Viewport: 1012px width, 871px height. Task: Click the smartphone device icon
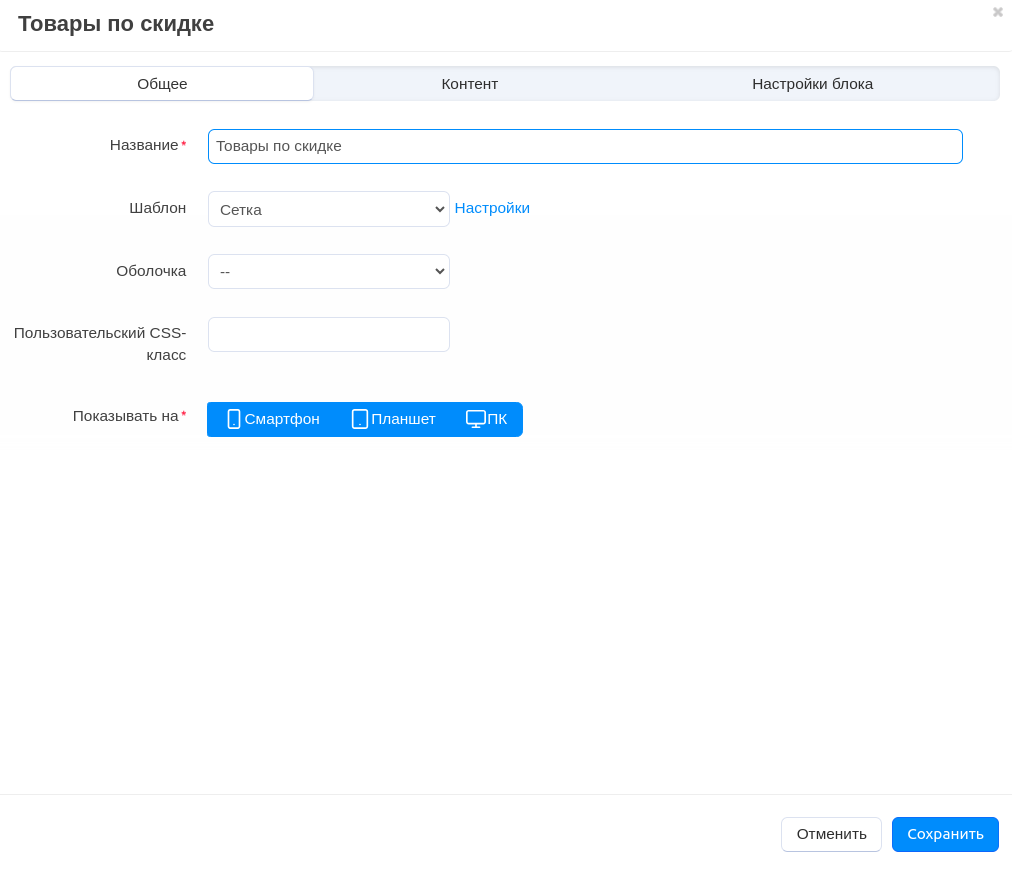pos(234,419)
